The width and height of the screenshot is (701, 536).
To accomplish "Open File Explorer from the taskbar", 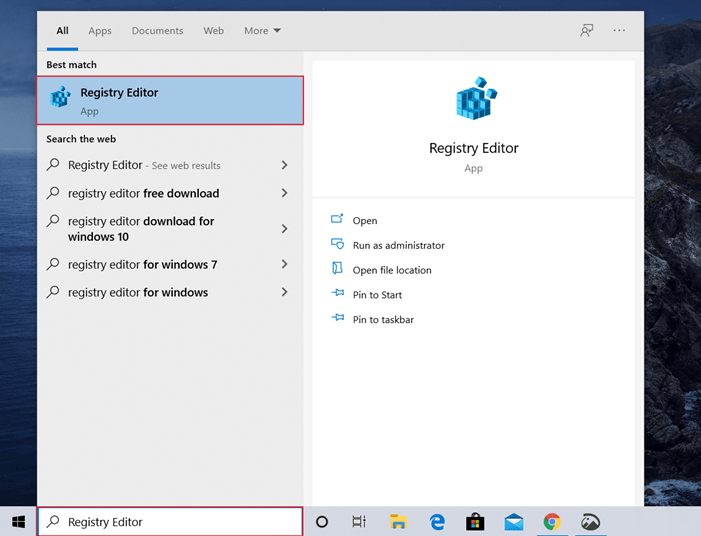I will tap(398, 522).
